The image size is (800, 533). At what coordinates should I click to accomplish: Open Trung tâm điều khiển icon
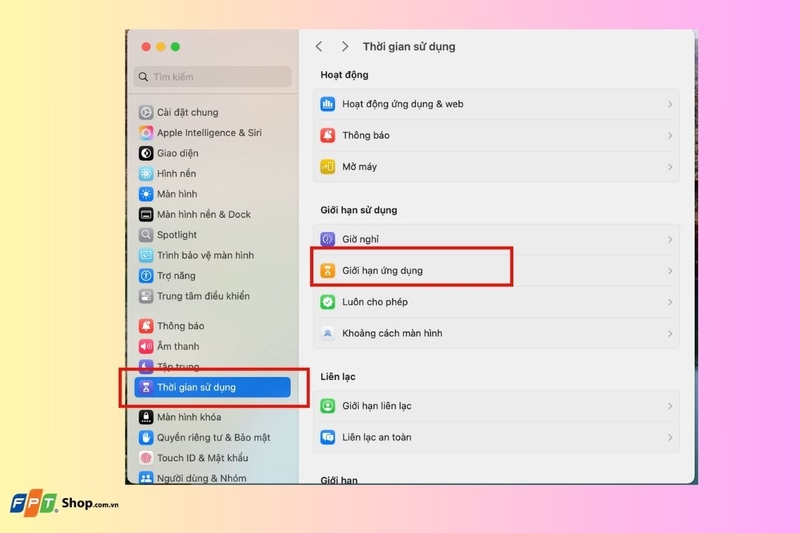click(x=146, y=296)
